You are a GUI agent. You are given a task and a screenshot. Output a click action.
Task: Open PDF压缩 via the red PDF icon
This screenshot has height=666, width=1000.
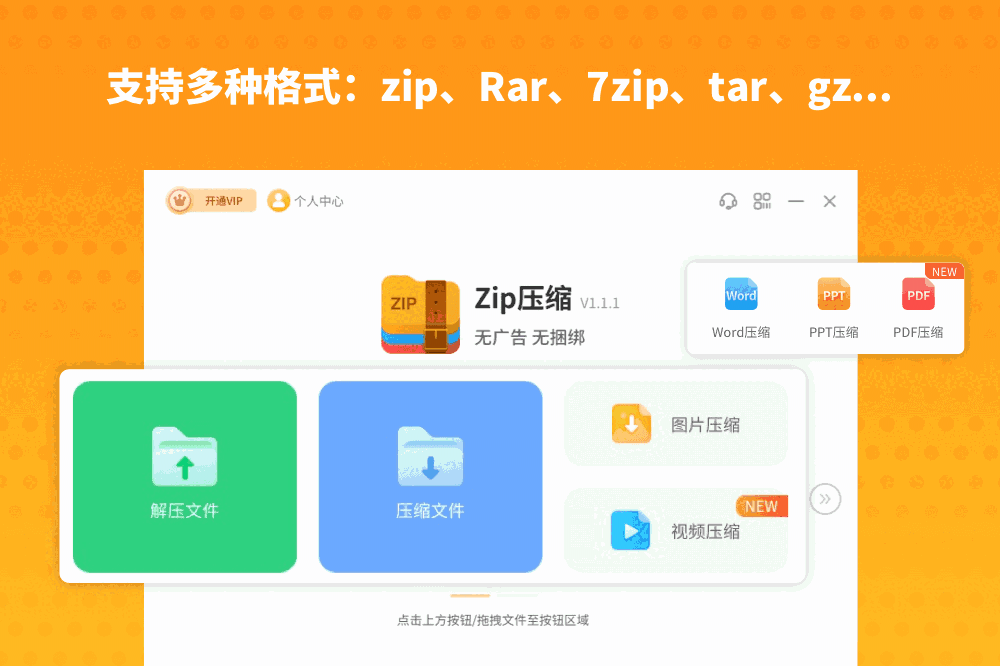click(917, 295)
